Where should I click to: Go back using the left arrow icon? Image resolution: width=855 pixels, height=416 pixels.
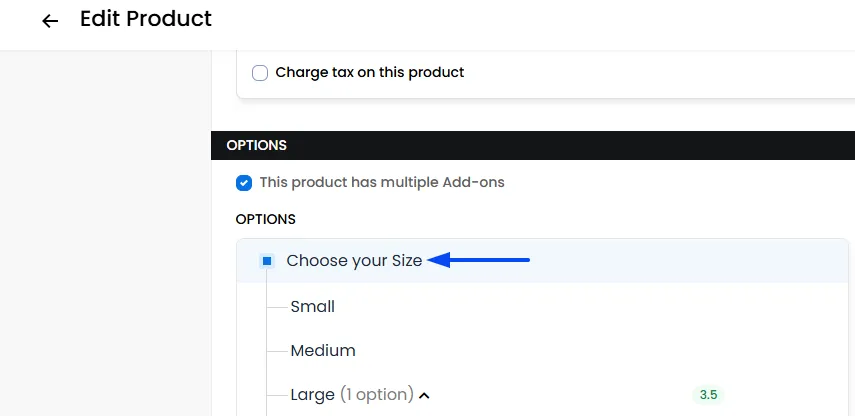pyautogui.click(x=50, y=21)
